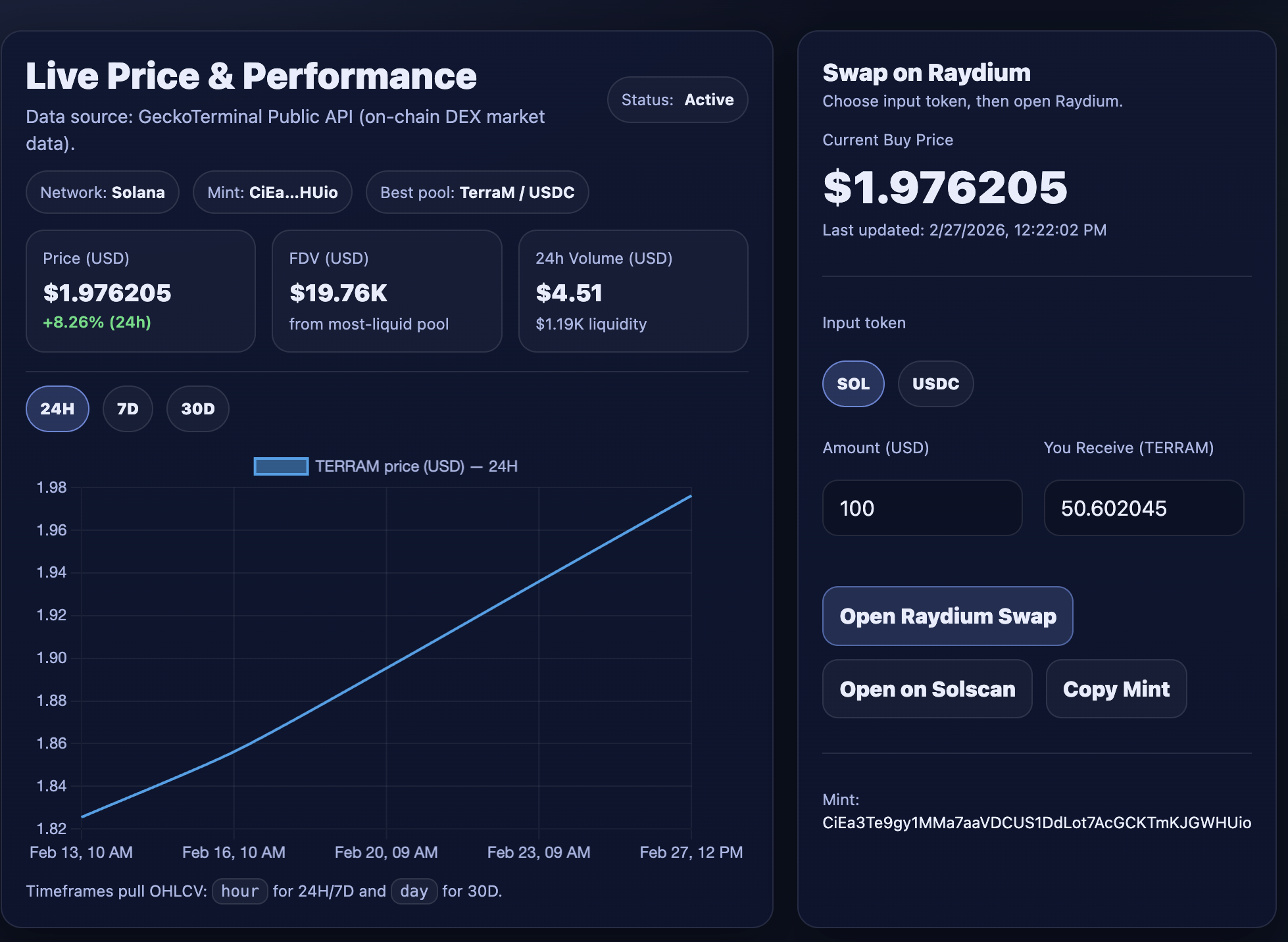Click the Network: Solana pill
1288x942 pixels.
click(x=103, y=192)
